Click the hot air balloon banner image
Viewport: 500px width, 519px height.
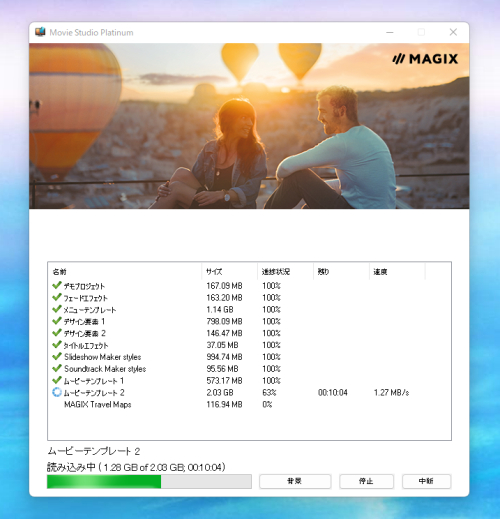click(249, 126)
